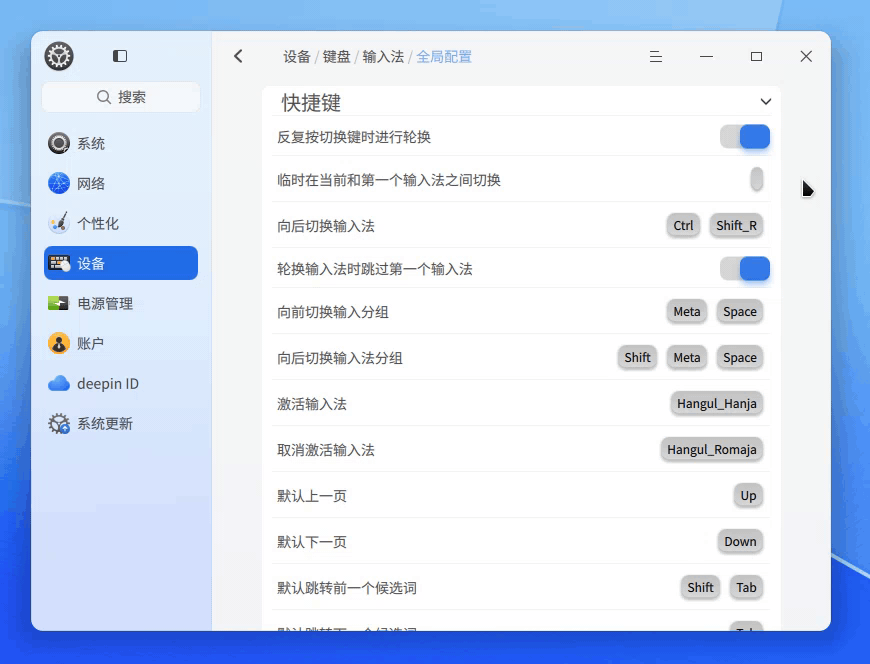Screen dimensions: 870x664
Task: Edit Space key for 向前切换输入分组
Action: [740, 311]
